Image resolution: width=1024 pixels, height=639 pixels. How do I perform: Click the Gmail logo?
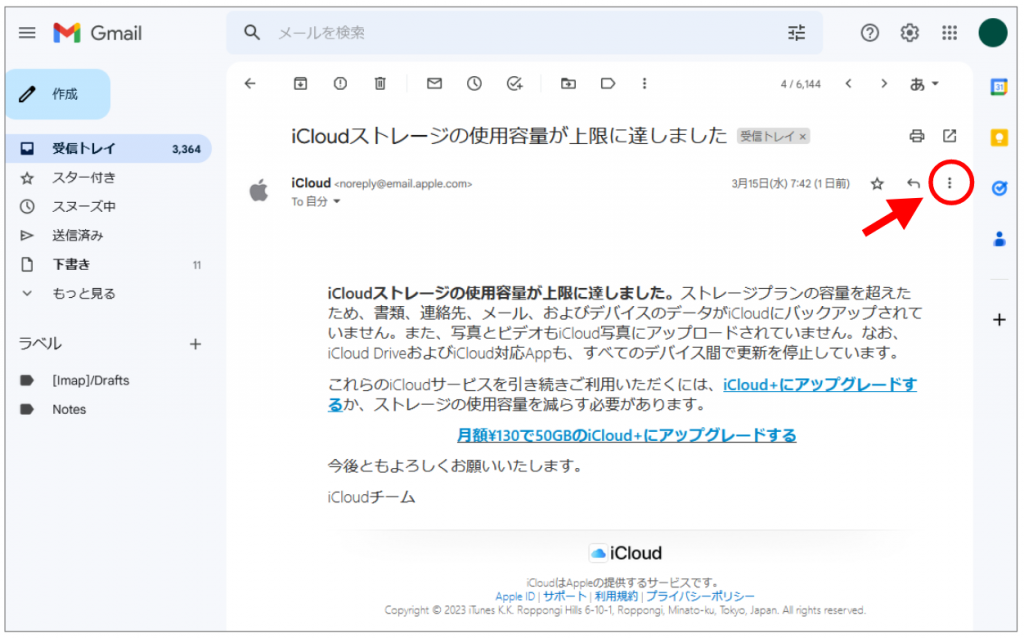(98, 33)
